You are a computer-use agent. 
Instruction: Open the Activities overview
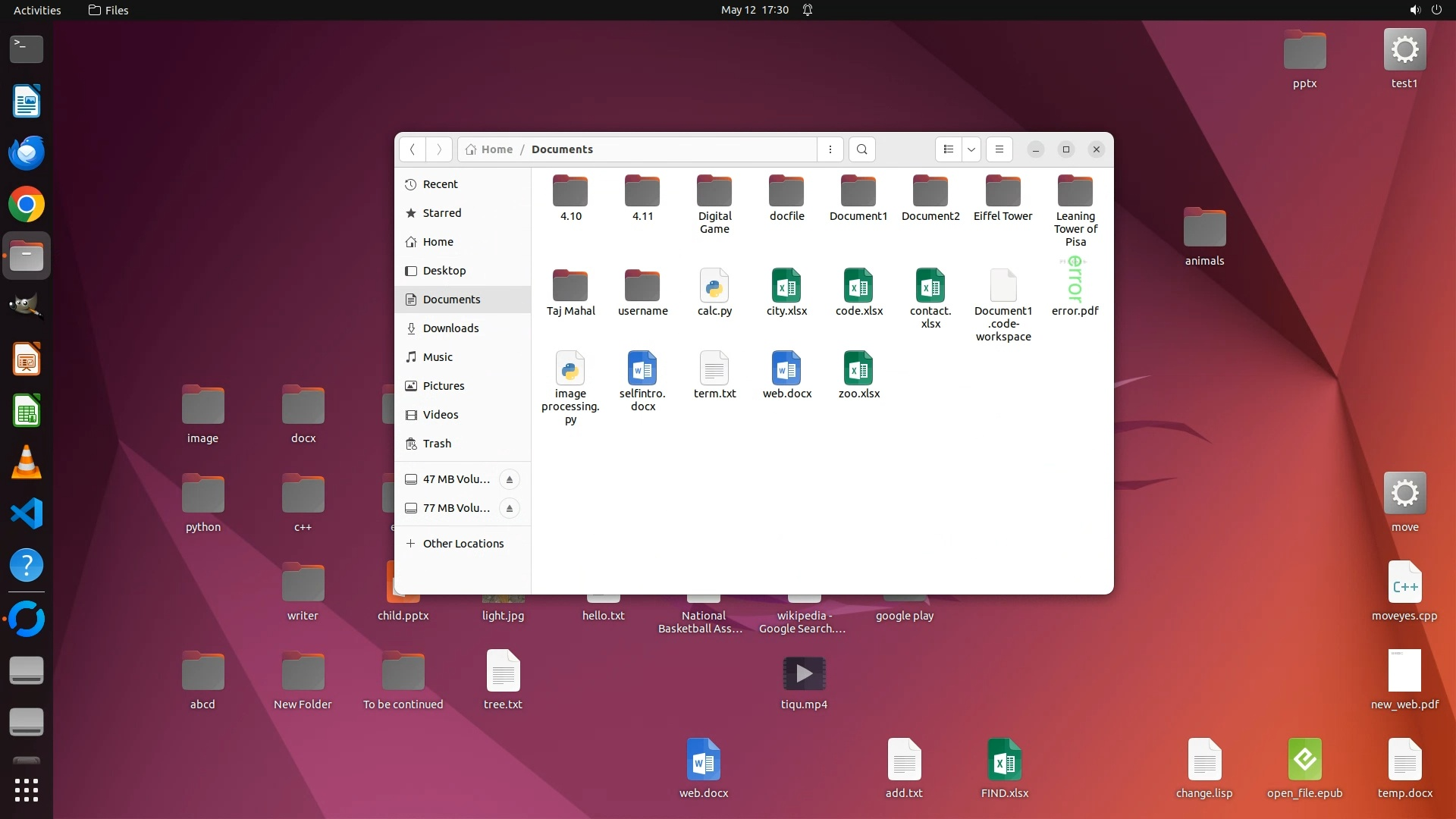click(37, 10)
